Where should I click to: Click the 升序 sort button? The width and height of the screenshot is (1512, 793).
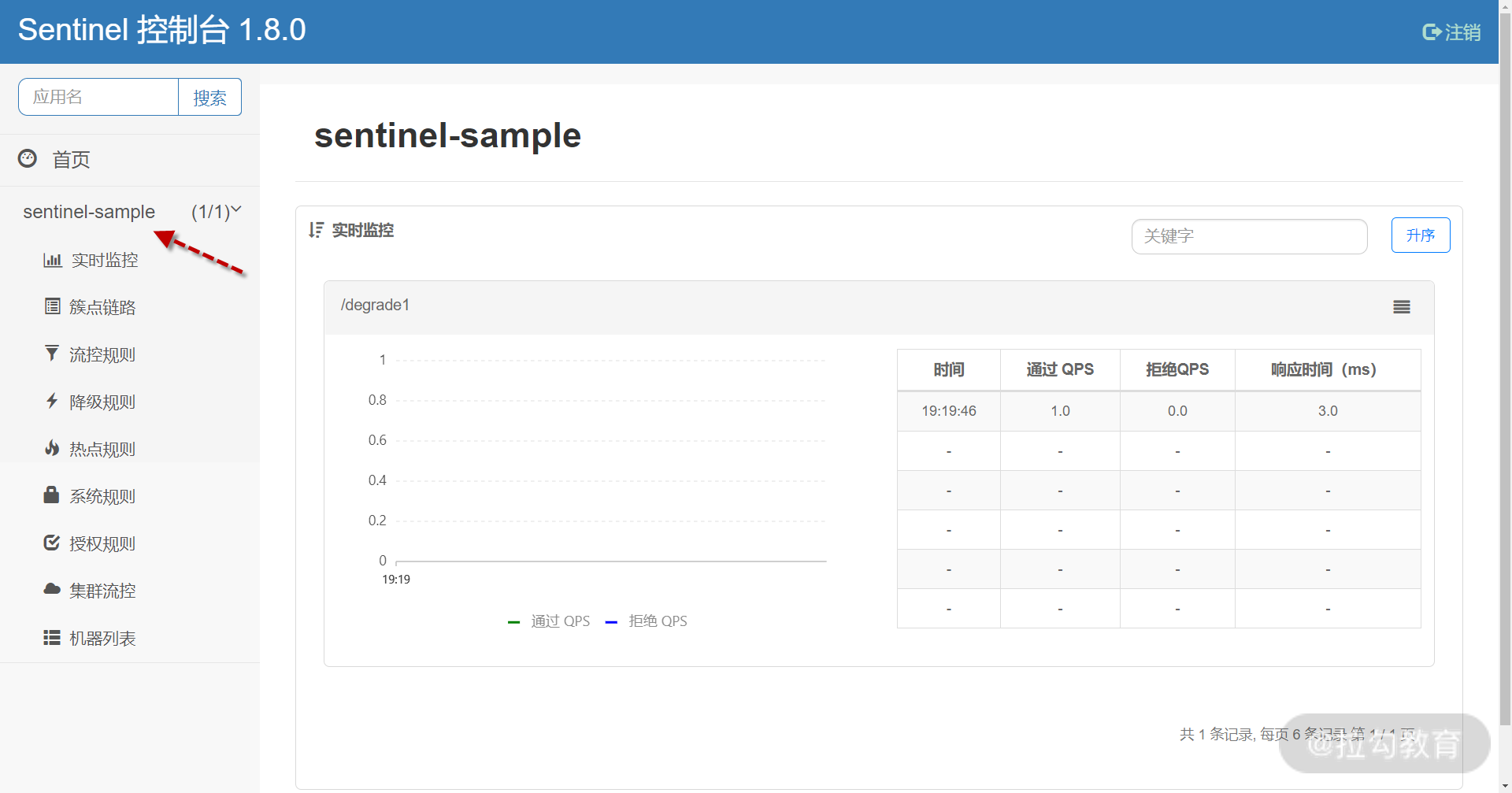(1420, 235)
